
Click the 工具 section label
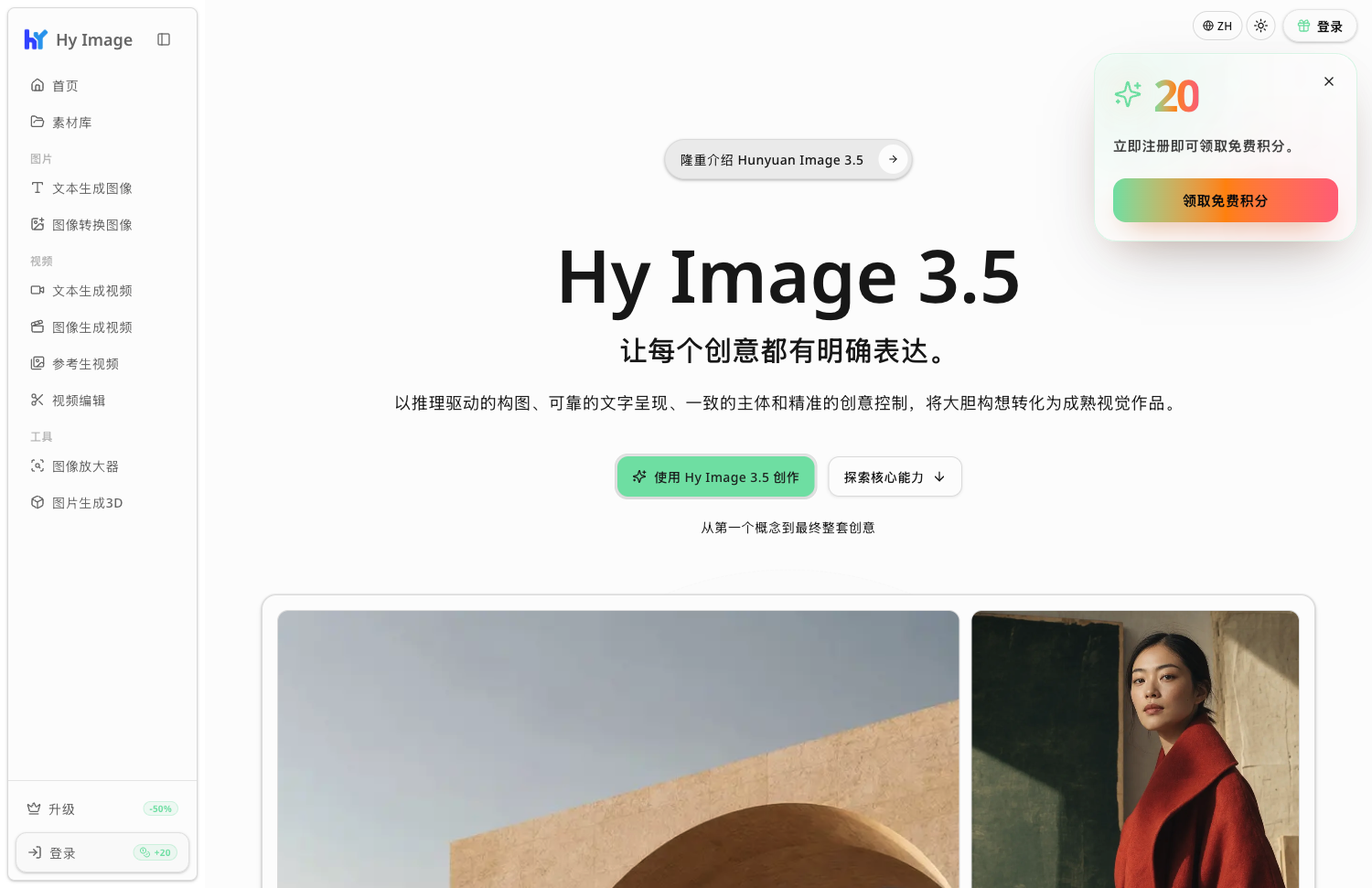click(41, 437)
